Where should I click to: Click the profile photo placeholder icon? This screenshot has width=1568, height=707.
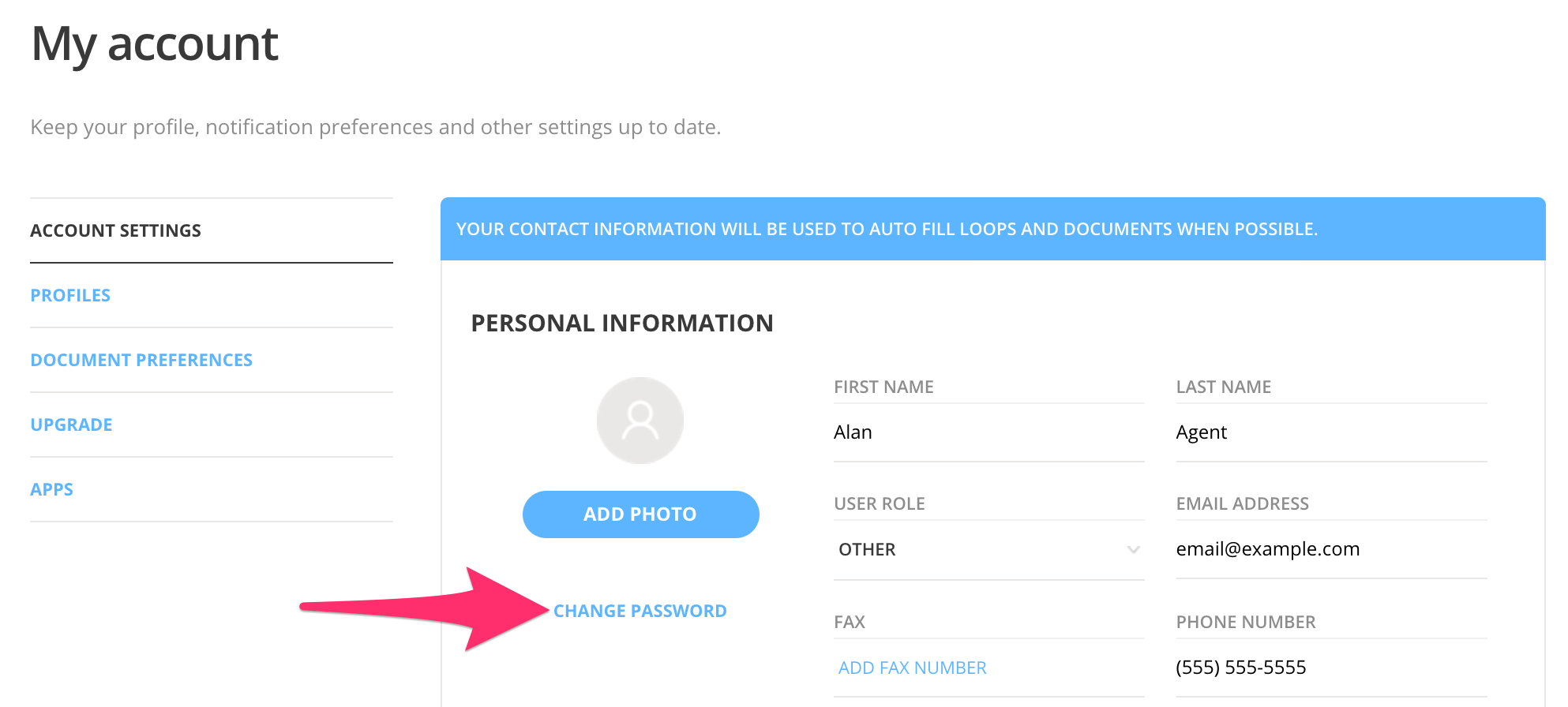[x=640, y=421]
